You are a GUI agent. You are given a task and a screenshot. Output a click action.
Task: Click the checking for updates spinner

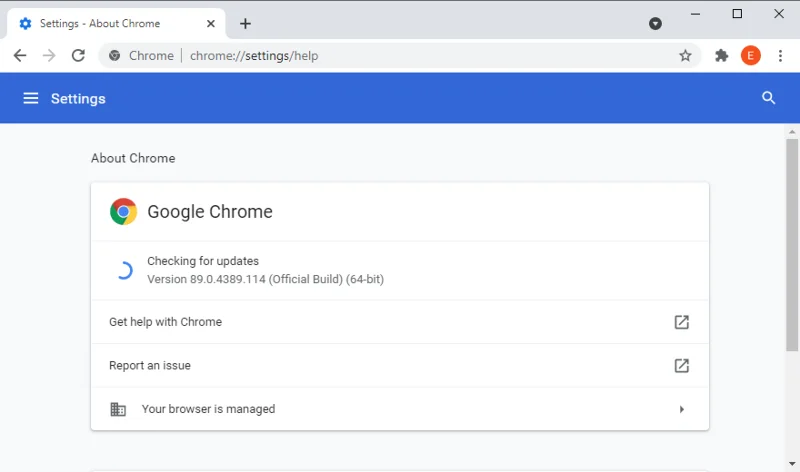coord(124,270)
